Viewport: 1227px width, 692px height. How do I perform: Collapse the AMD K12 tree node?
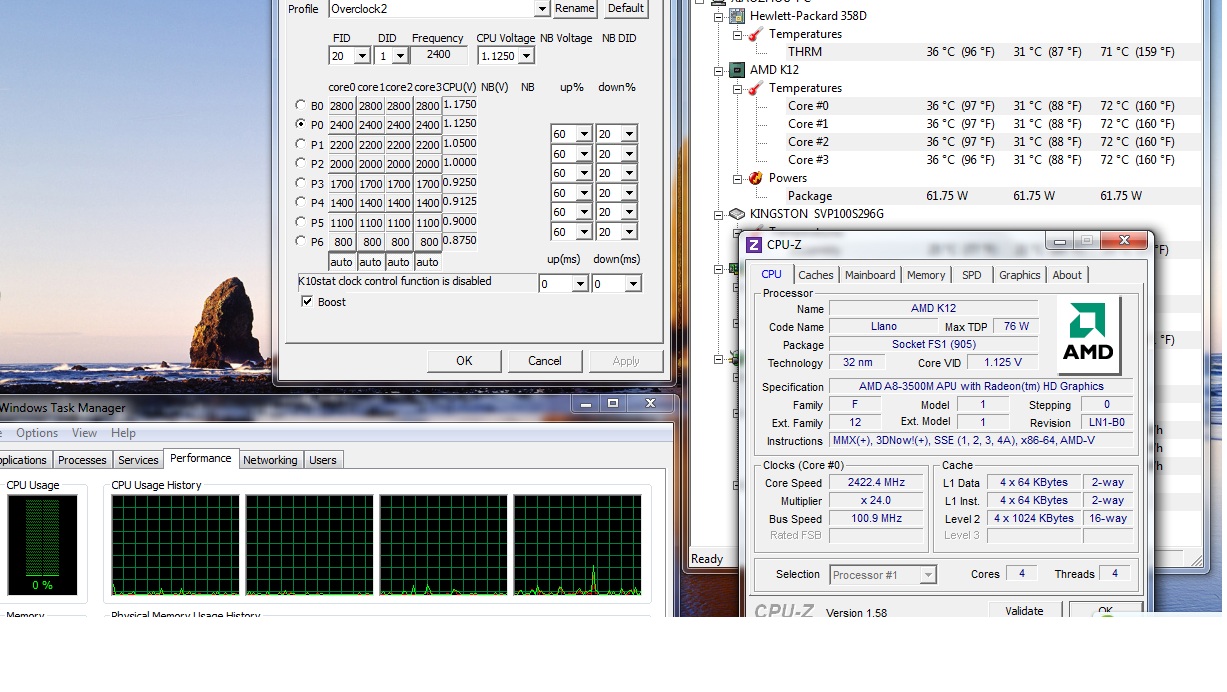click(x=718, y=70)
